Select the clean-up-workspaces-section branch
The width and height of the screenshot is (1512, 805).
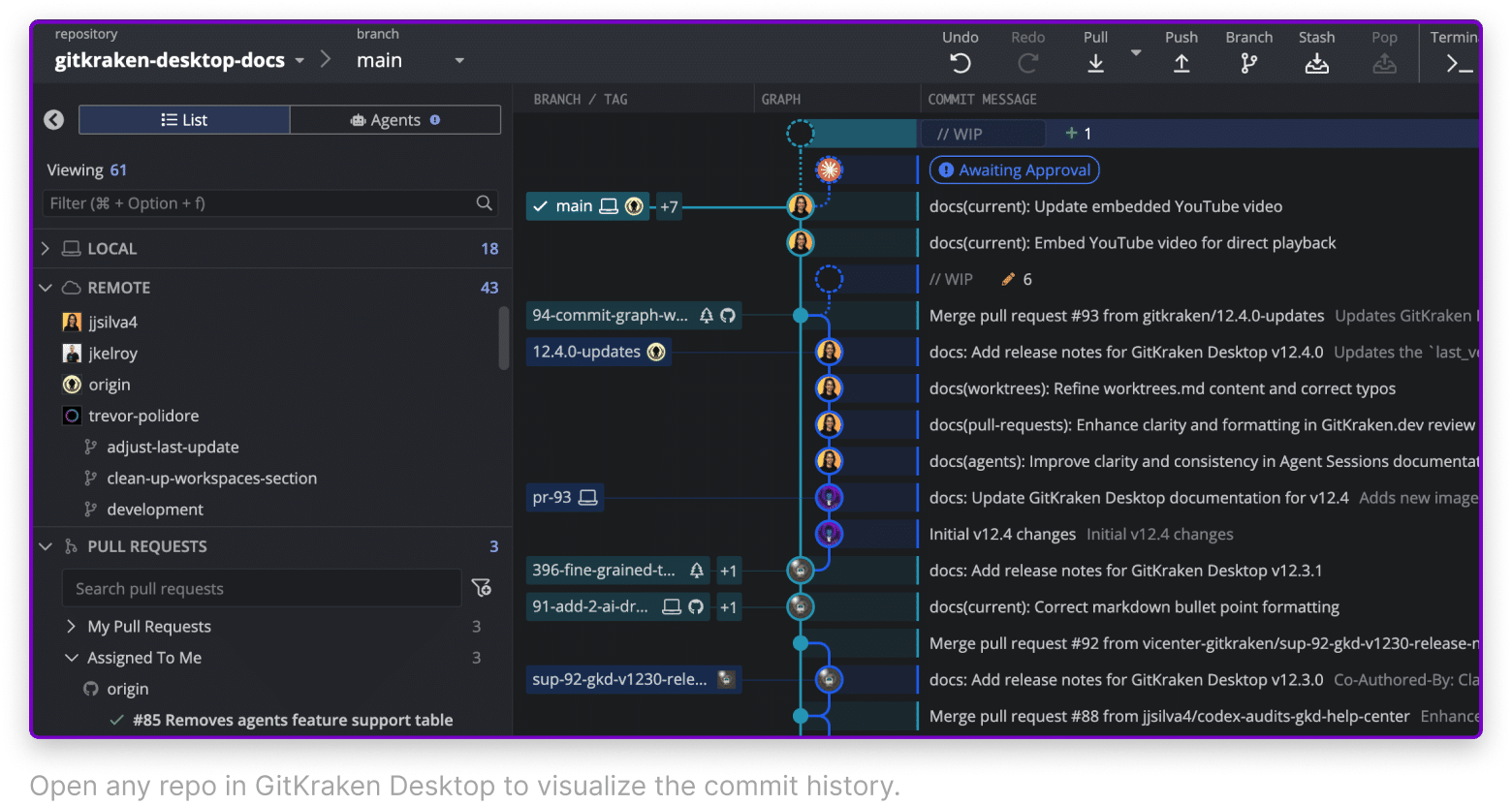(x=201, y=478)
